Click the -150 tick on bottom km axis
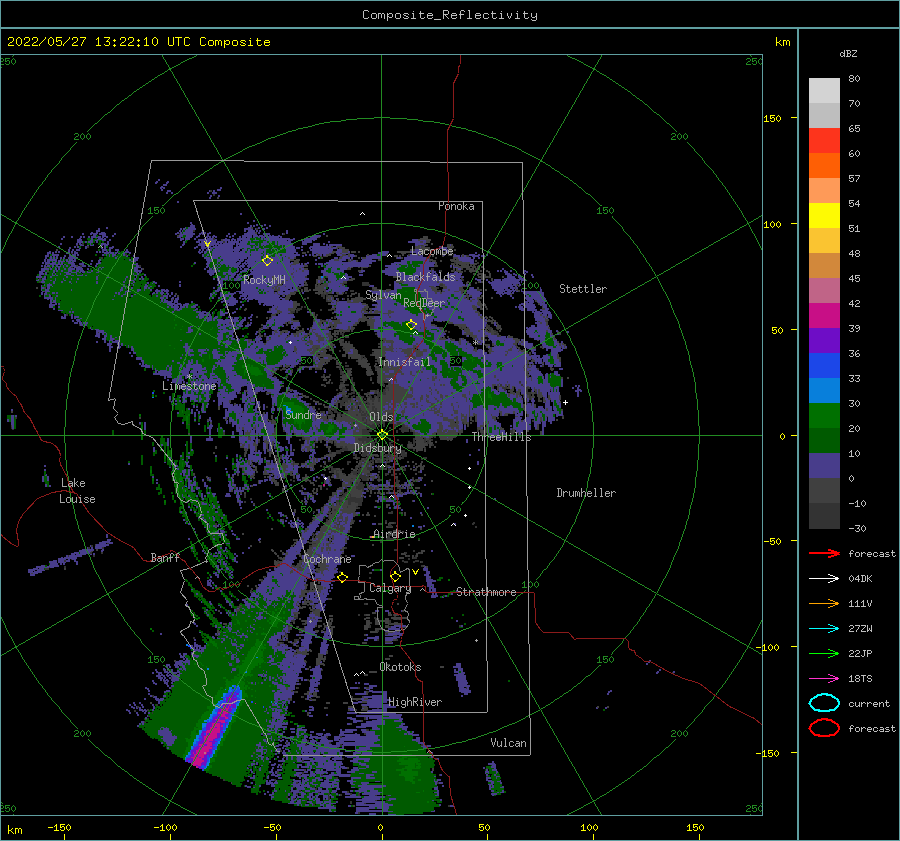This screenshot has width=900, height=841. pyautogui.click(x=59, y=827)
